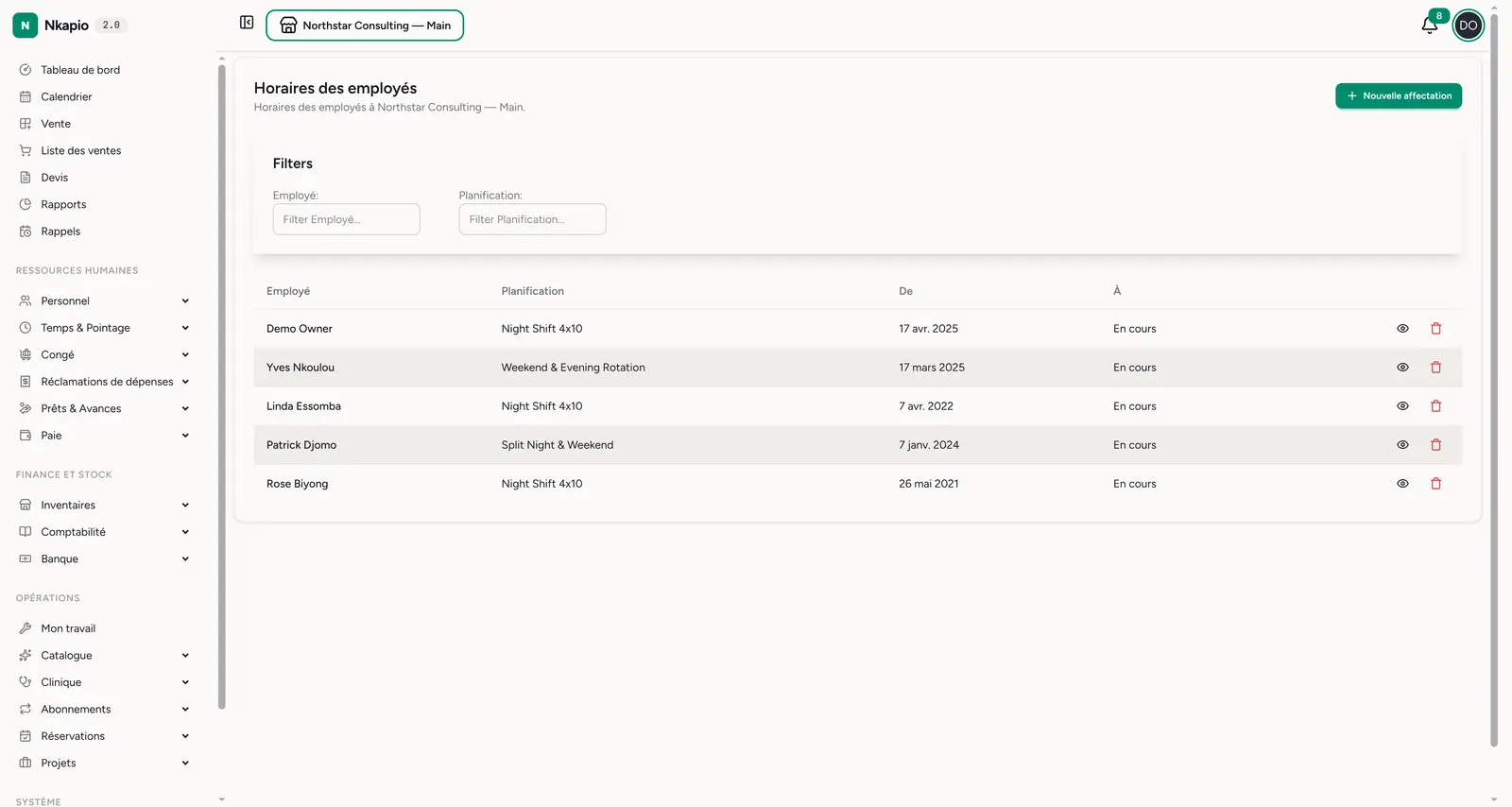
Task: Toggle the sidebar collapse icon
Action: click(247, 23)
